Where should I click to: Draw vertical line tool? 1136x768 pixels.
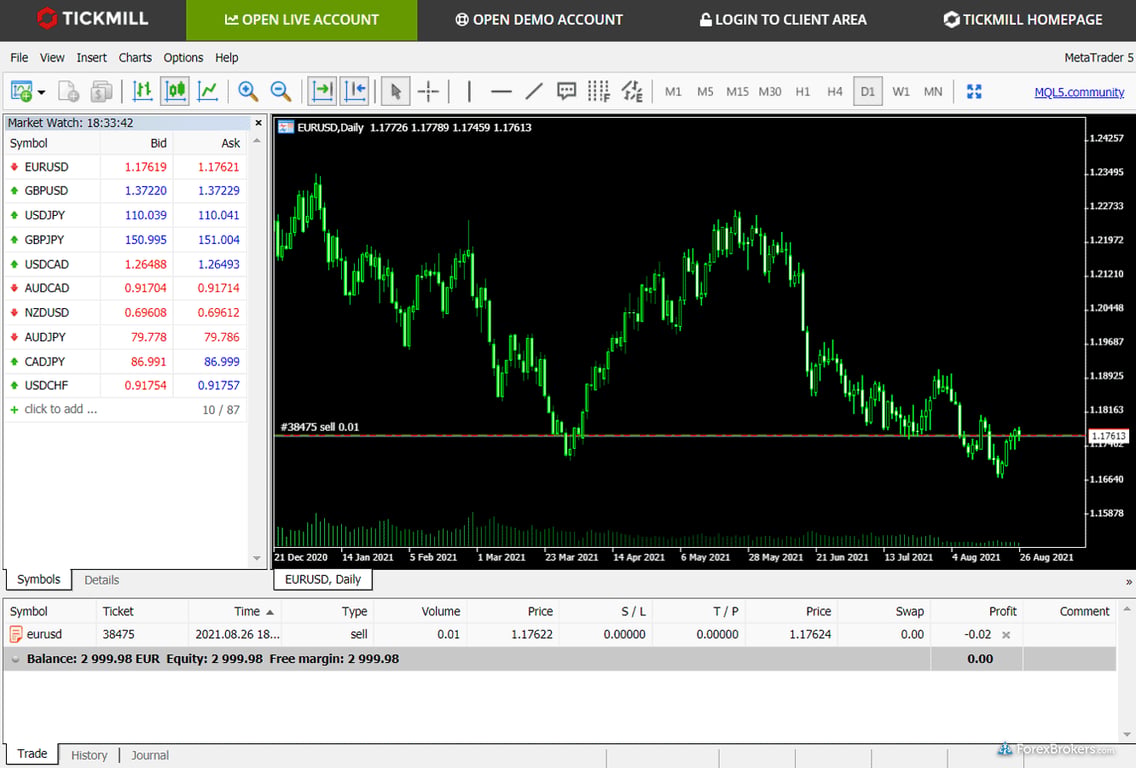point(469,91)
